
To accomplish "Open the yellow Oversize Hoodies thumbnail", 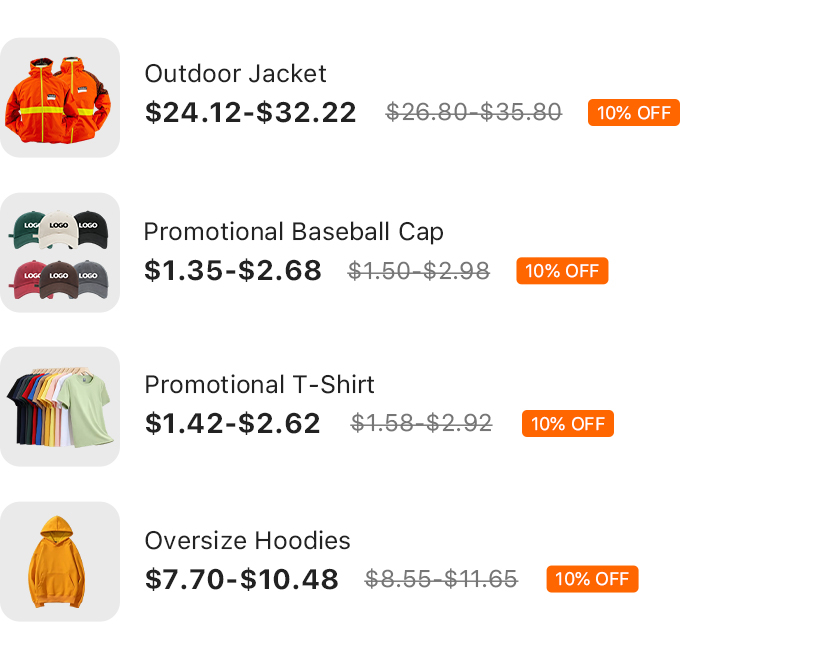I will coord(60,562).
